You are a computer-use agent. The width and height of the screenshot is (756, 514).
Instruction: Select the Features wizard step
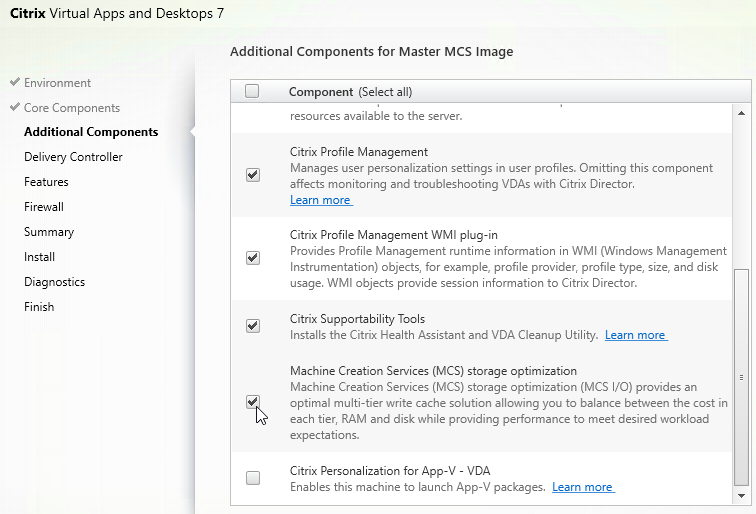46,182
